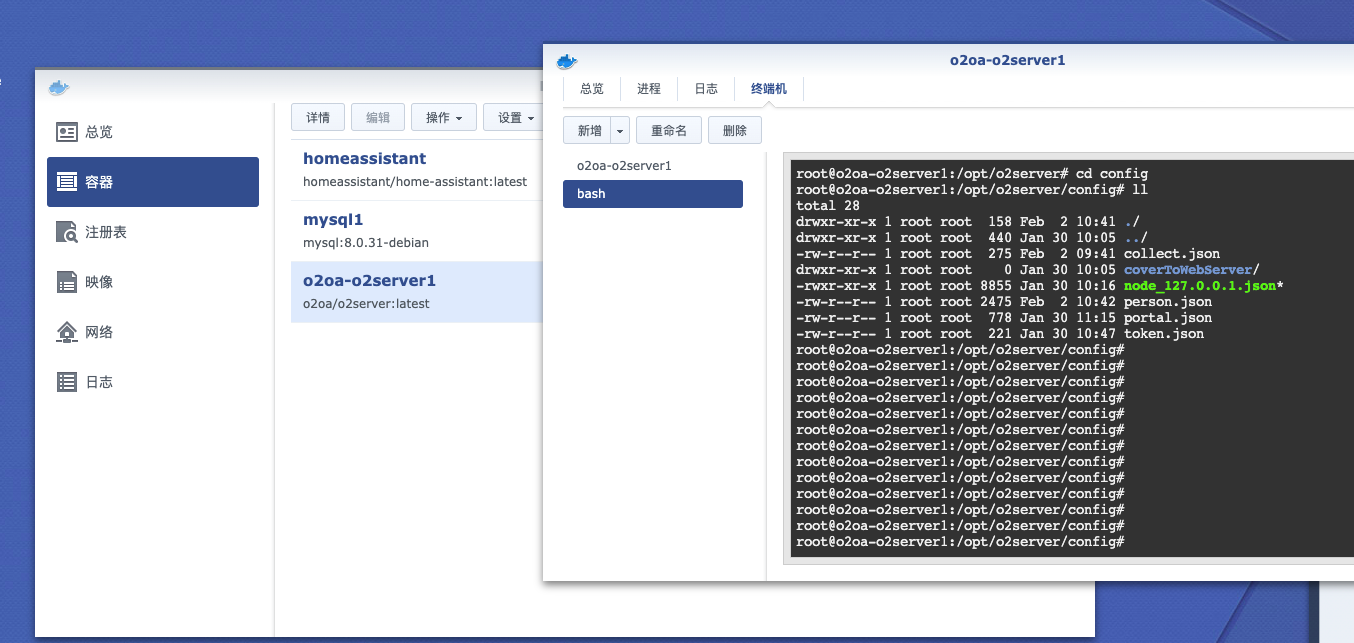Screen dimensions: 1354x643
Task: Switch to the 日志 tab in container window
Action: [706, 89]
